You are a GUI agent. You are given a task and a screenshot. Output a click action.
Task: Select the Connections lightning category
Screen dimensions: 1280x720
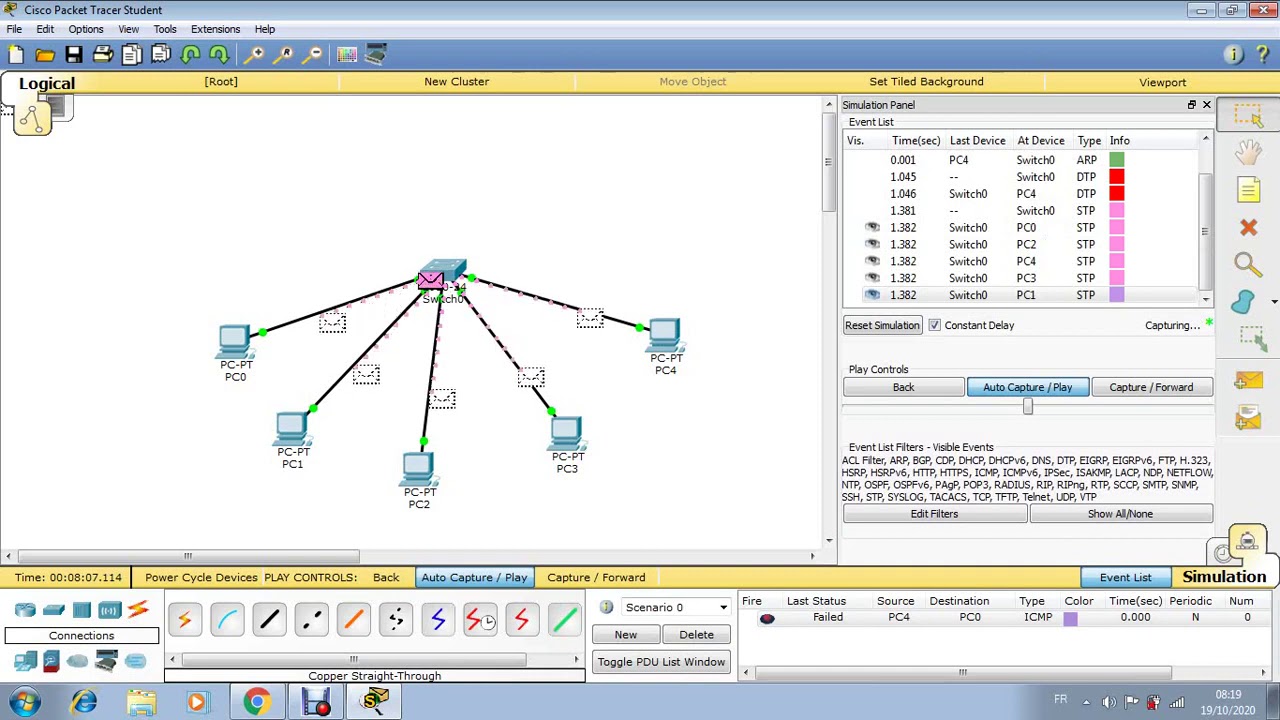pos(138,610)
